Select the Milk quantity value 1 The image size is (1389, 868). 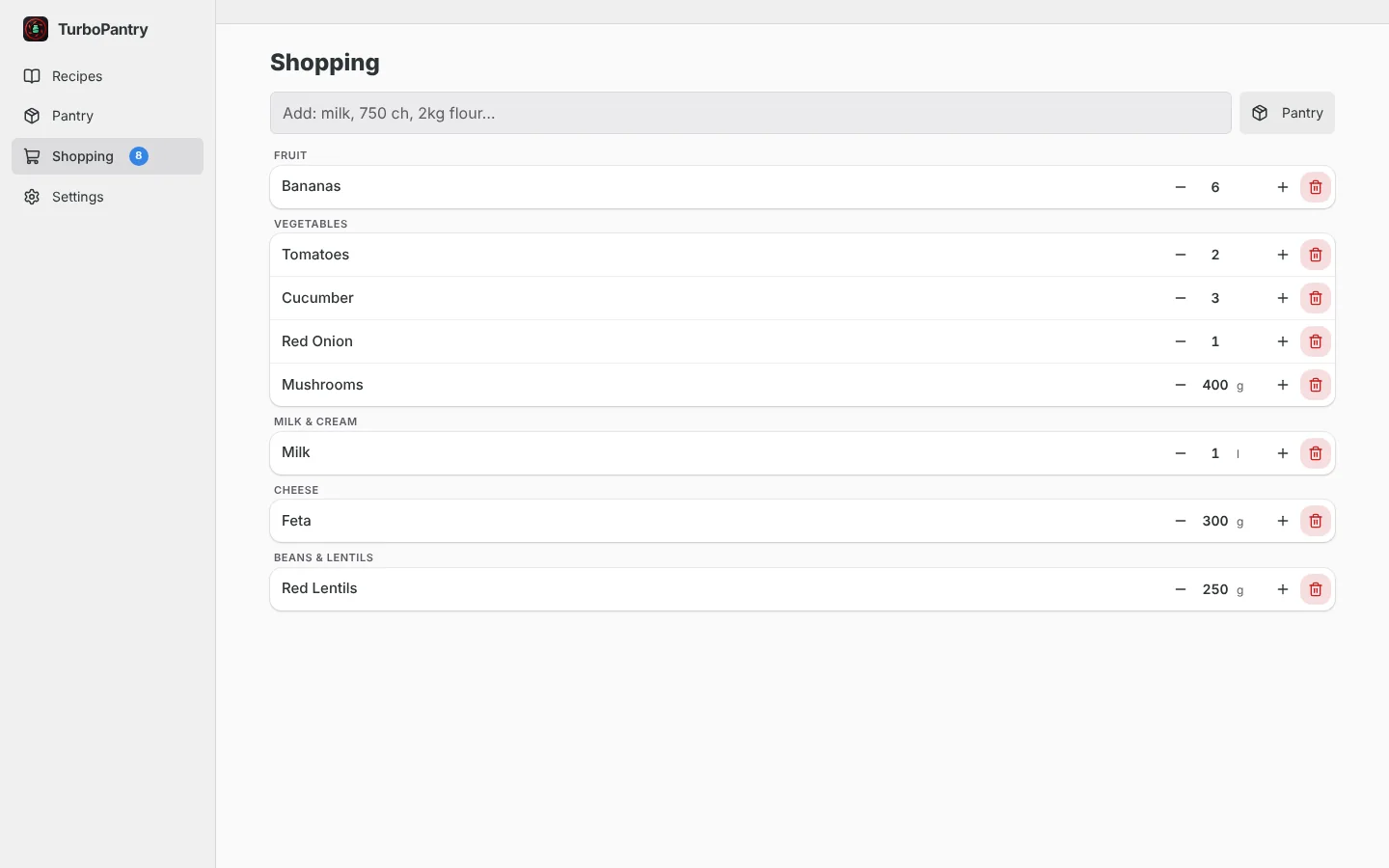pyautogui.click(x=1215, y=453)
